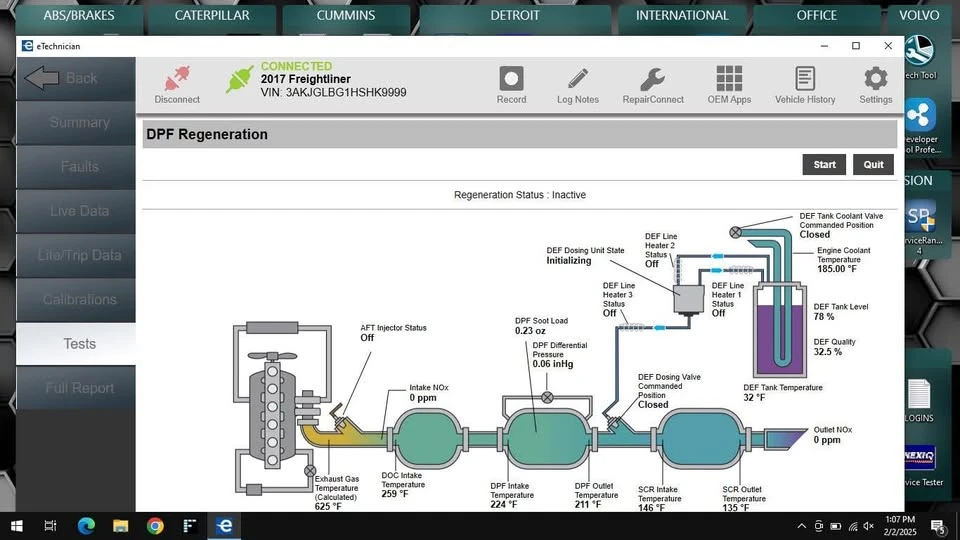
Task: Click the VIN 3AKJGLBG1HSHK9999 text
Action: point(334,92)
